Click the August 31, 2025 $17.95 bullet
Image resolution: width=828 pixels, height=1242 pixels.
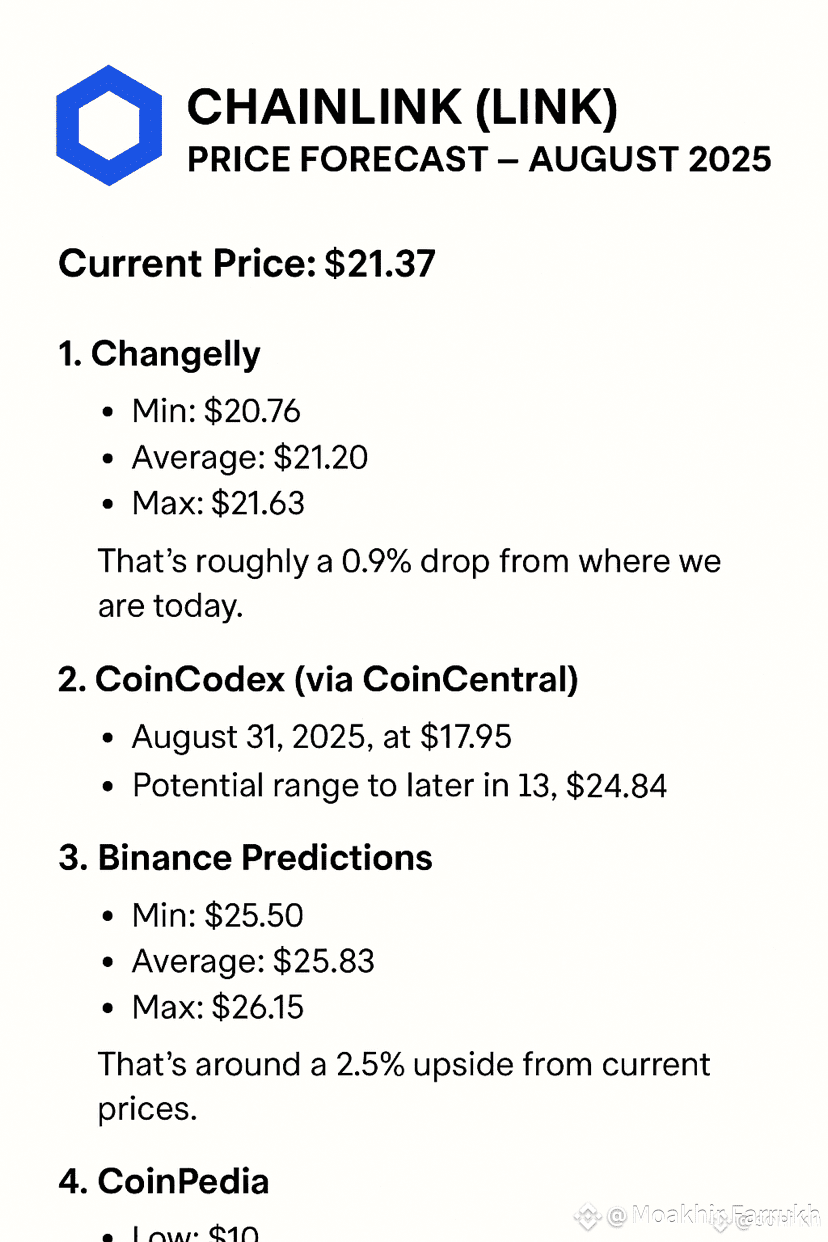point(321,737)
